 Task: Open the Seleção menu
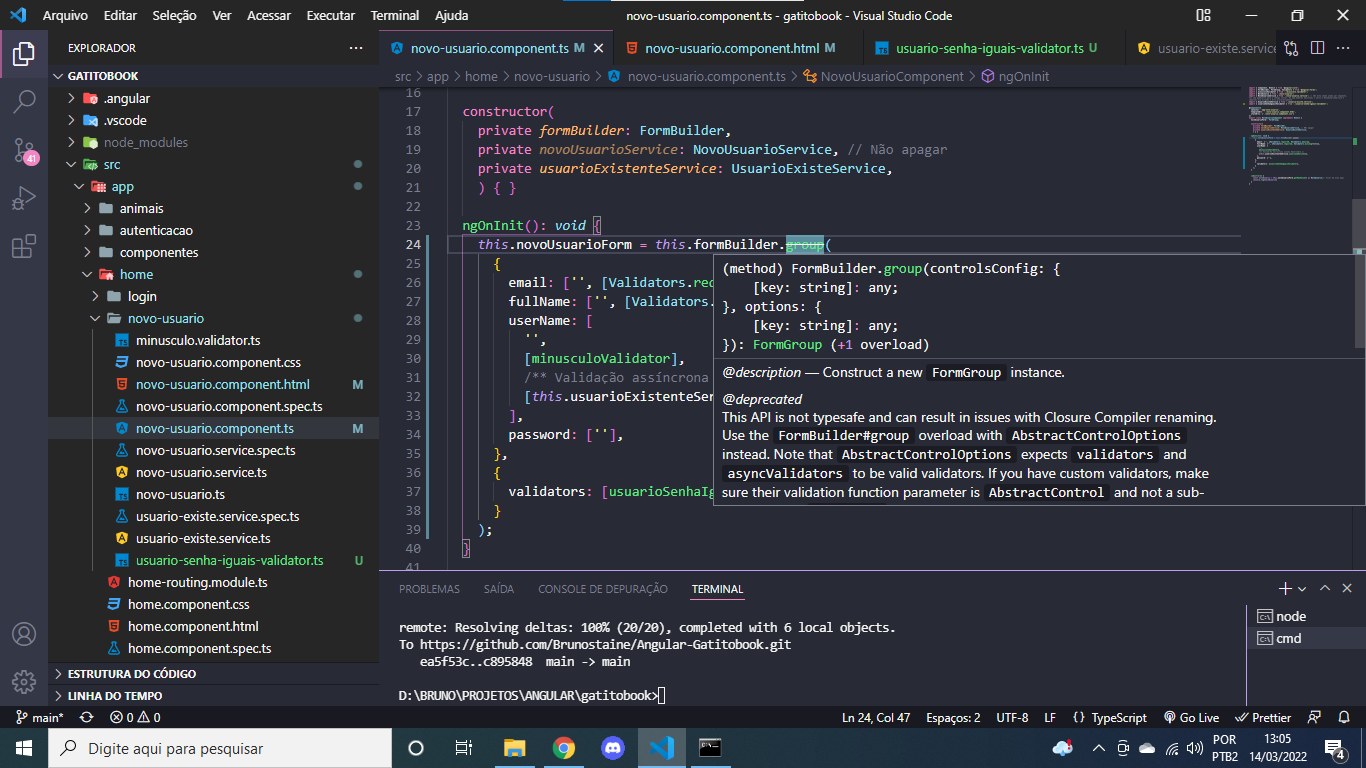click(x=175, y=15)
